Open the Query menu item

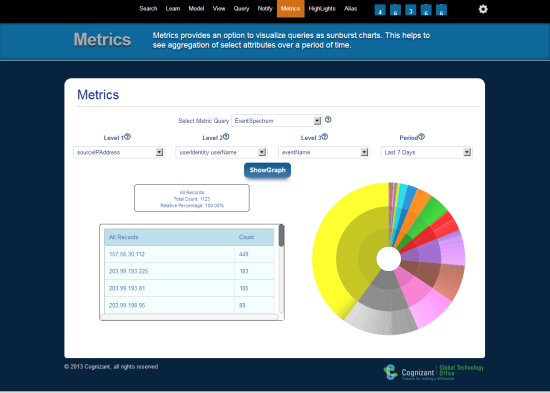click(241, 9)
